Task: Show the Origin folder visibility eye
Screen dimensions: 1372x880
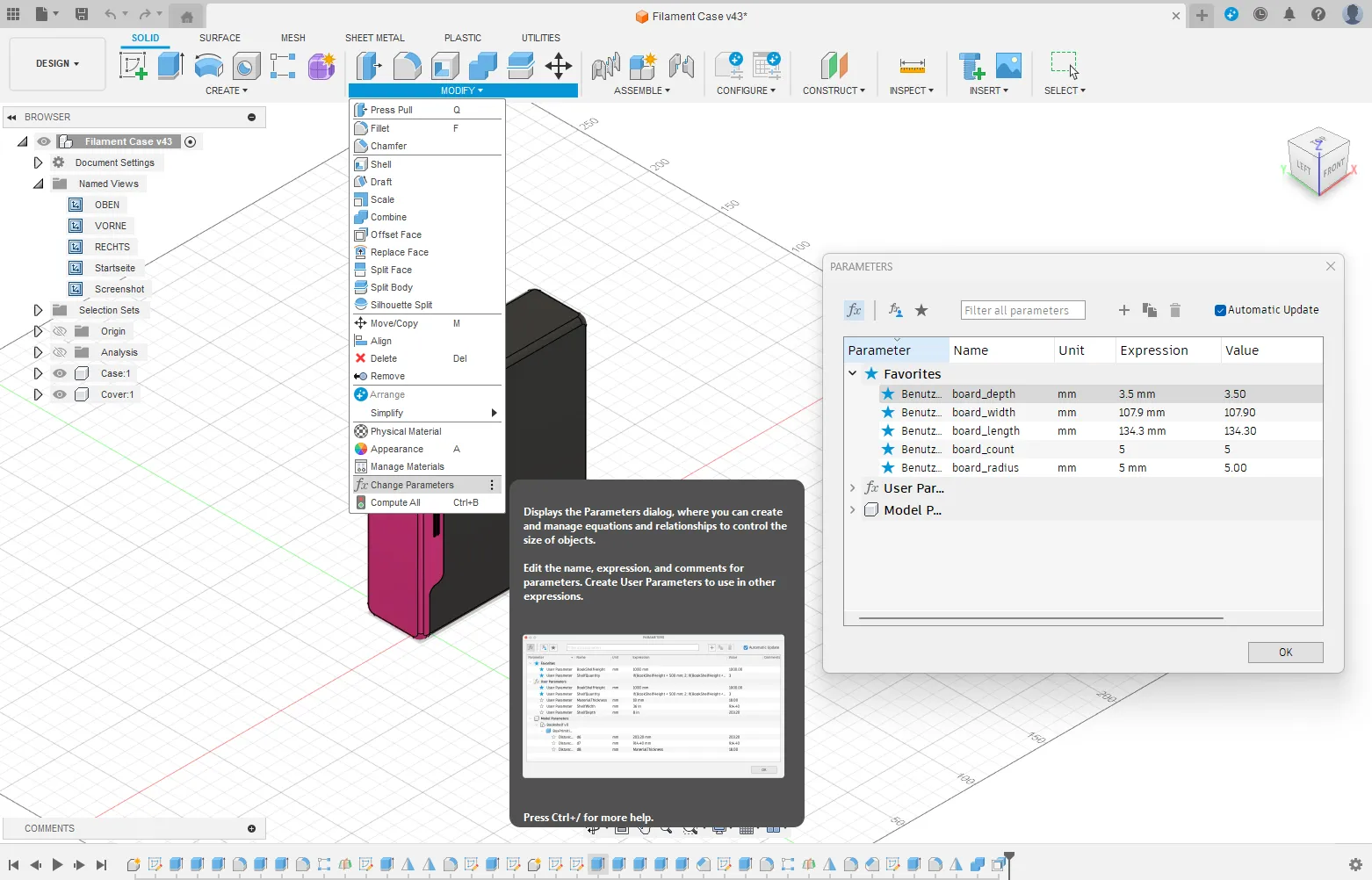Action: coord(60,331)
